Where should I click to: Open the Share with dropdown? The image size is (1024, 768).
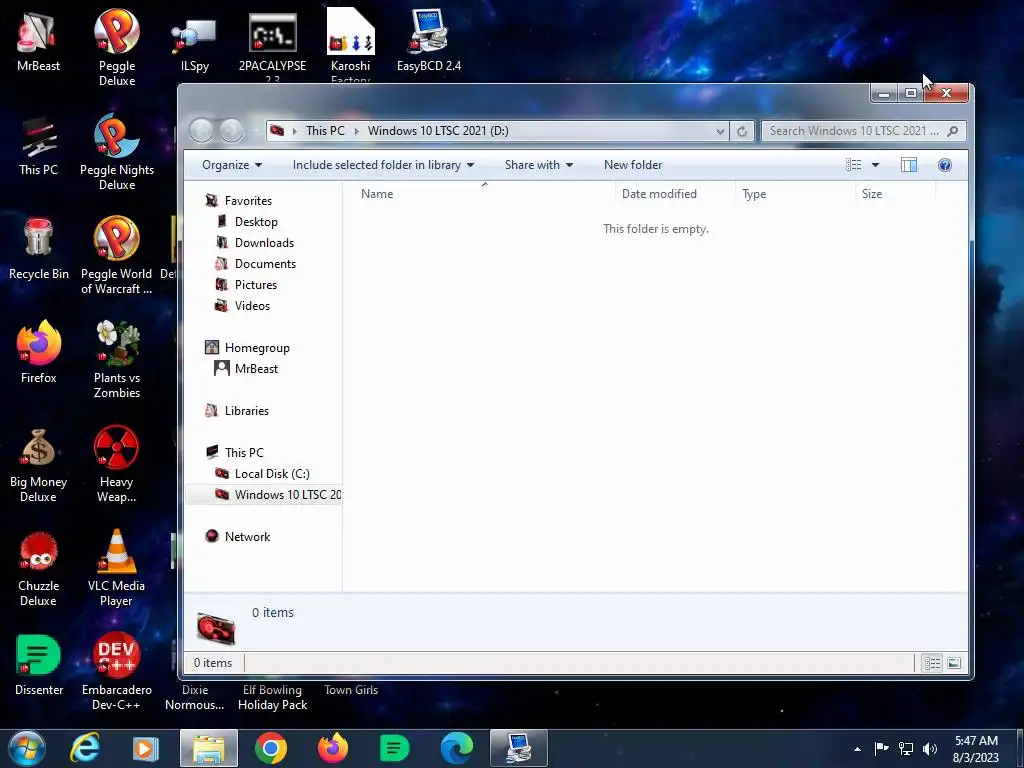pyautogui.click(x=539, y=165)
